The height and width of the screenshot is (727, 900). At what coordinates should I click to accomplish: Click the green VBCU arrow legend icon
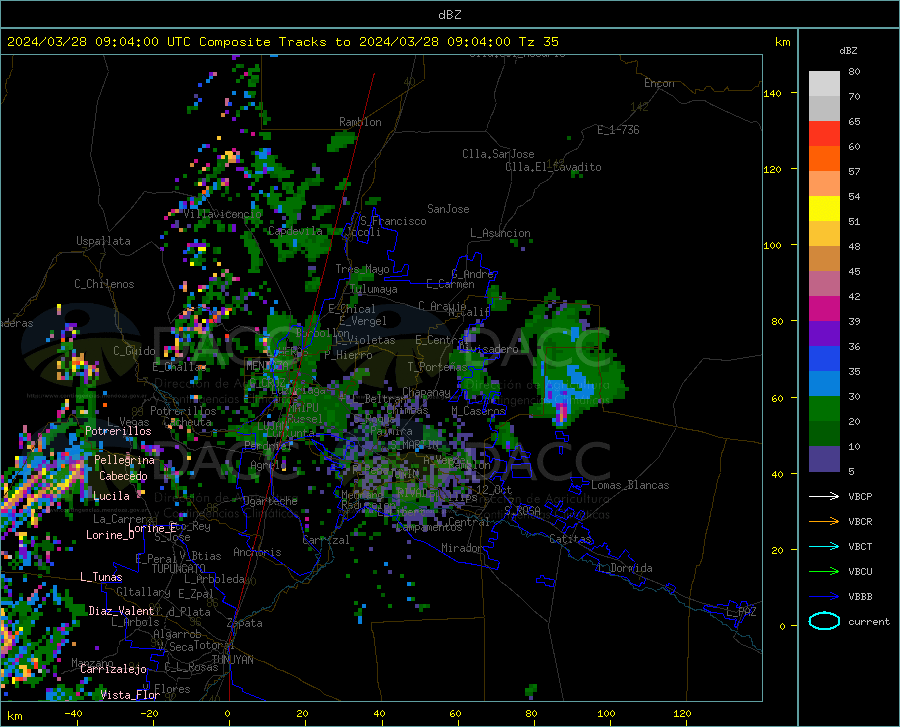tap(824, 572)
